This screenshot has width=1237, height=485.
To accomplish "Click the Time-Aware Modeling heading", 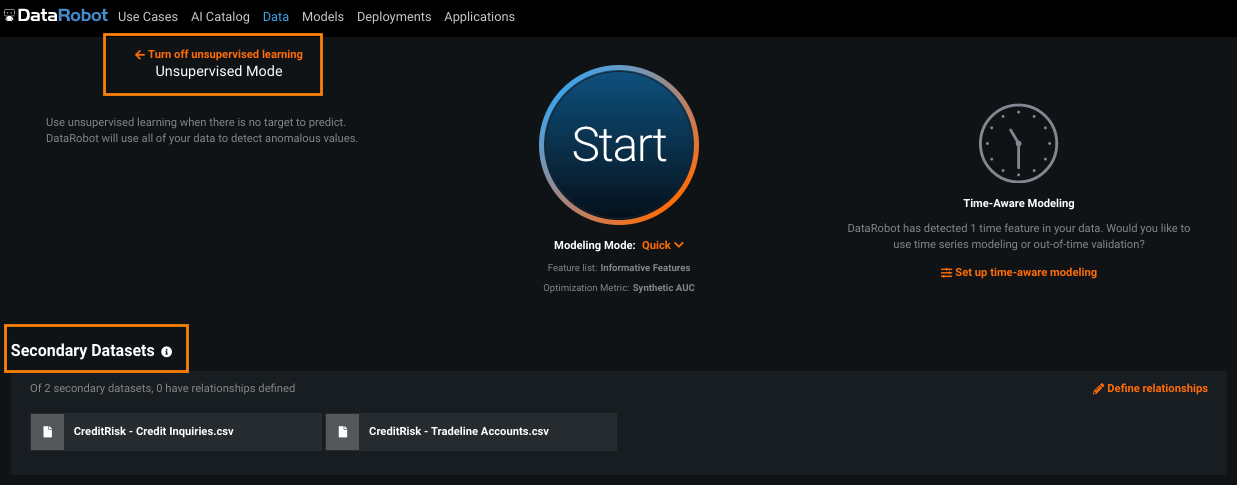I will coord(1018,203).
